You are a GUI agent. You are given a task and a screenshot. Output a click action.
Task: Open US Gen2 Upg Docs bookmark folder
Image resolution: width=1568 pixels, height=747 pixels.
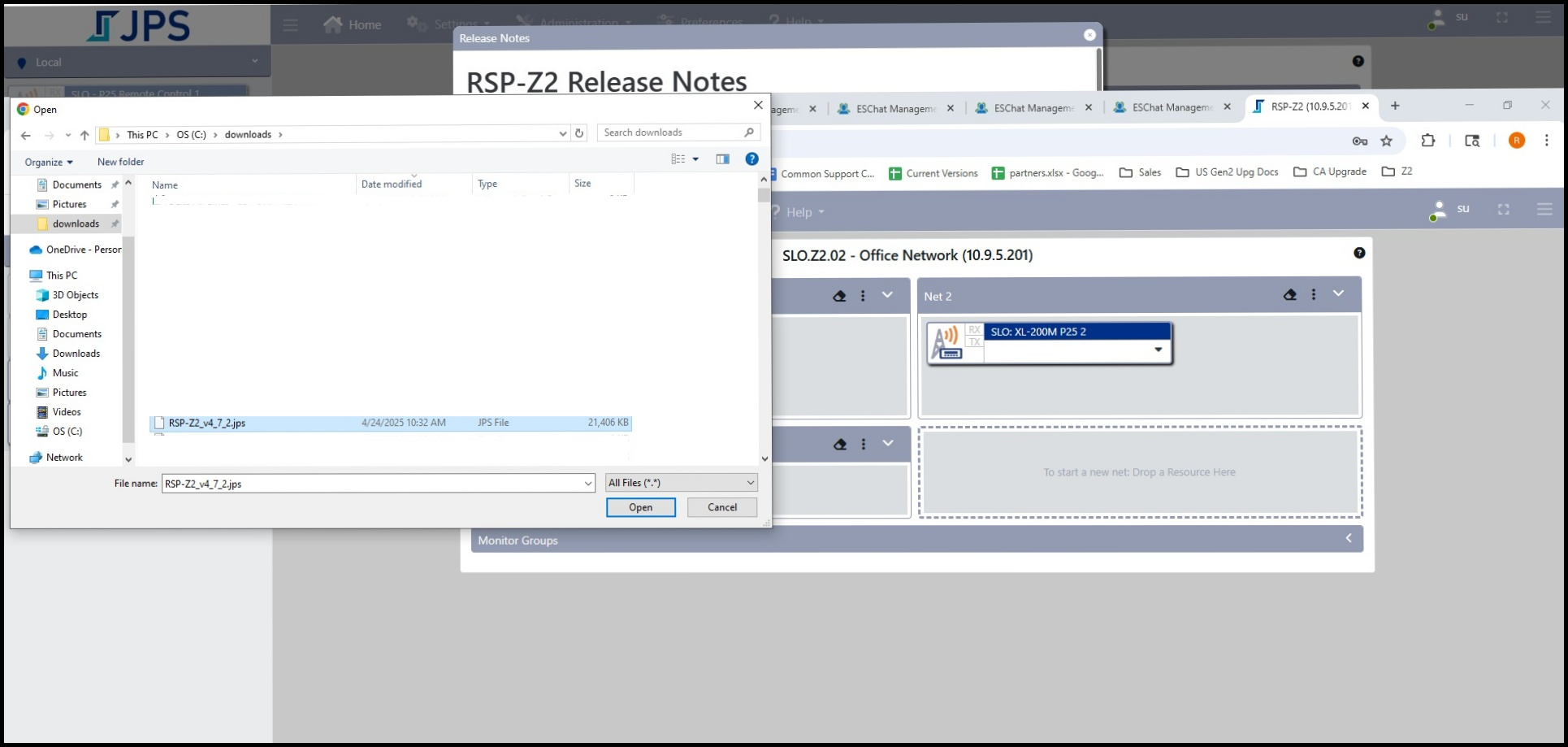pyautogui.click(x=1227, y=172)
